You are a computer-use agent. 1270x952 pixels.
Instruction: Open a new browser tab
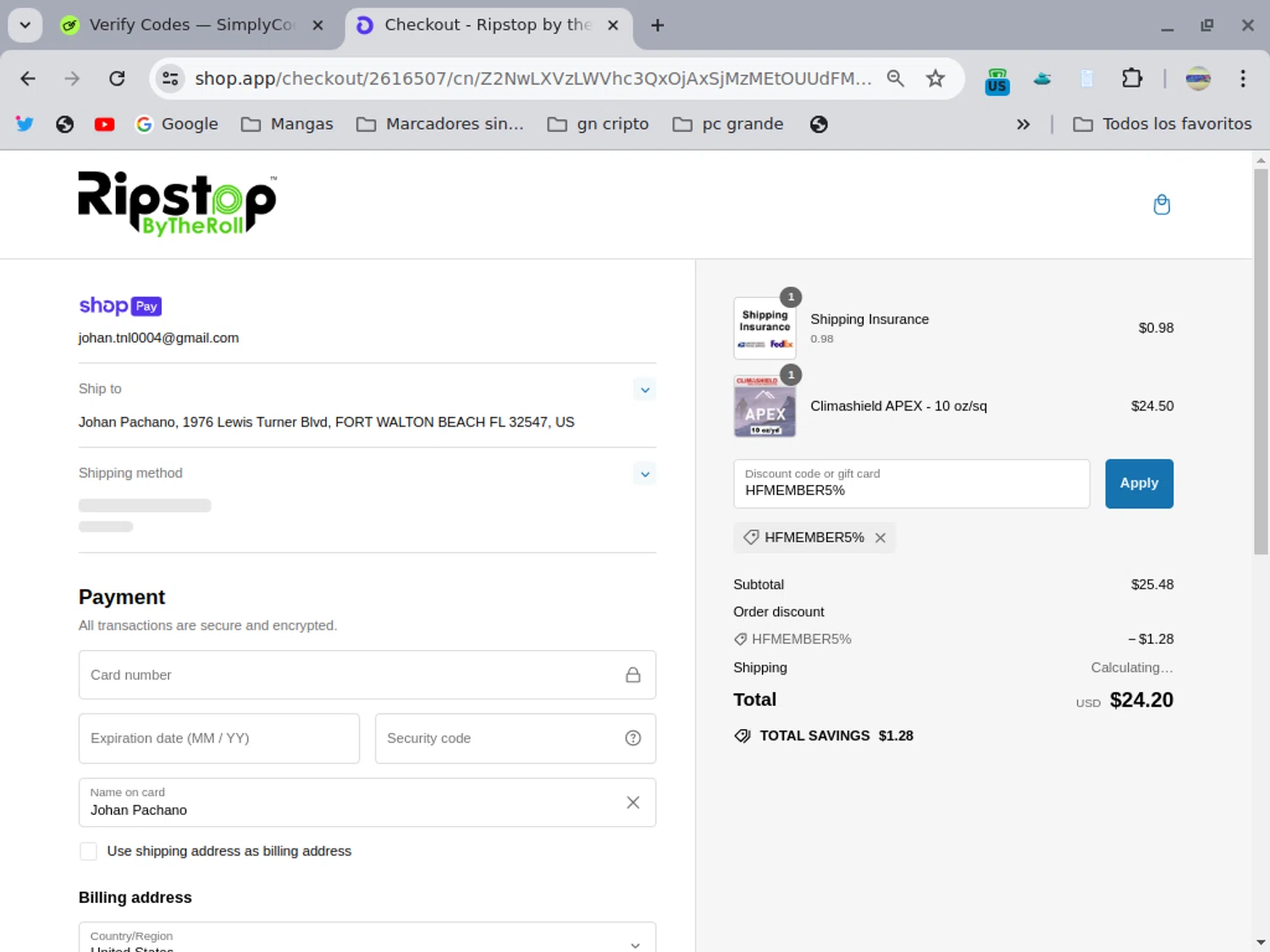pyautogui.click(x=657, y=25)
